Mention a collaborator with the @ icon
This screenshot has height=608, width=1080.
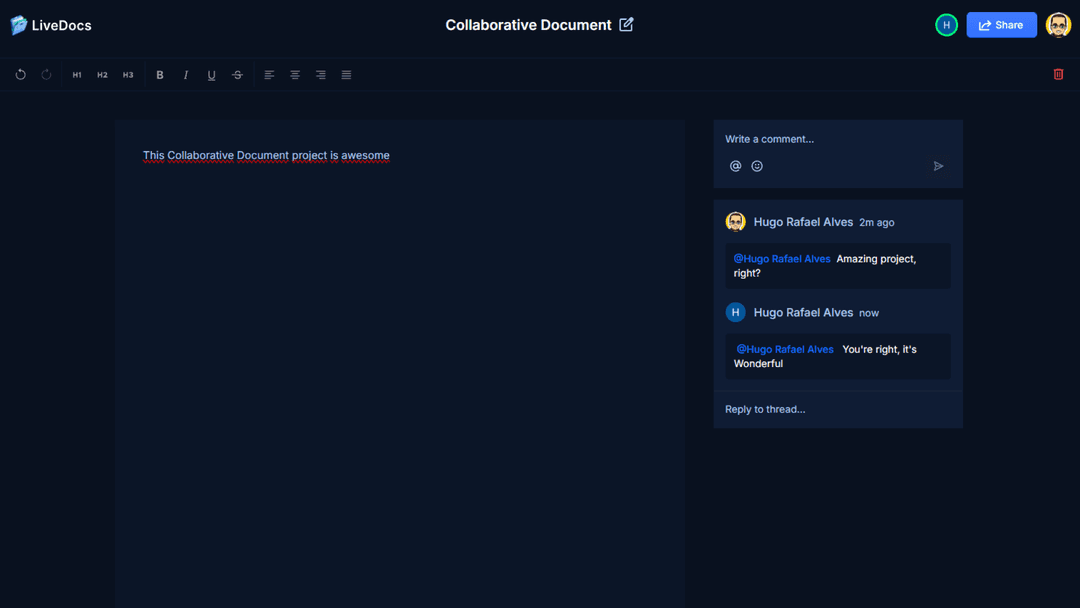point(735,165)
